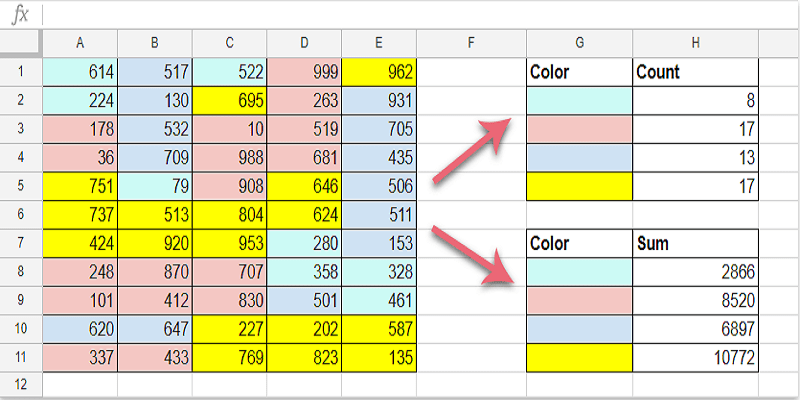Click blue swatch beside sum 6897

(579, 327)
